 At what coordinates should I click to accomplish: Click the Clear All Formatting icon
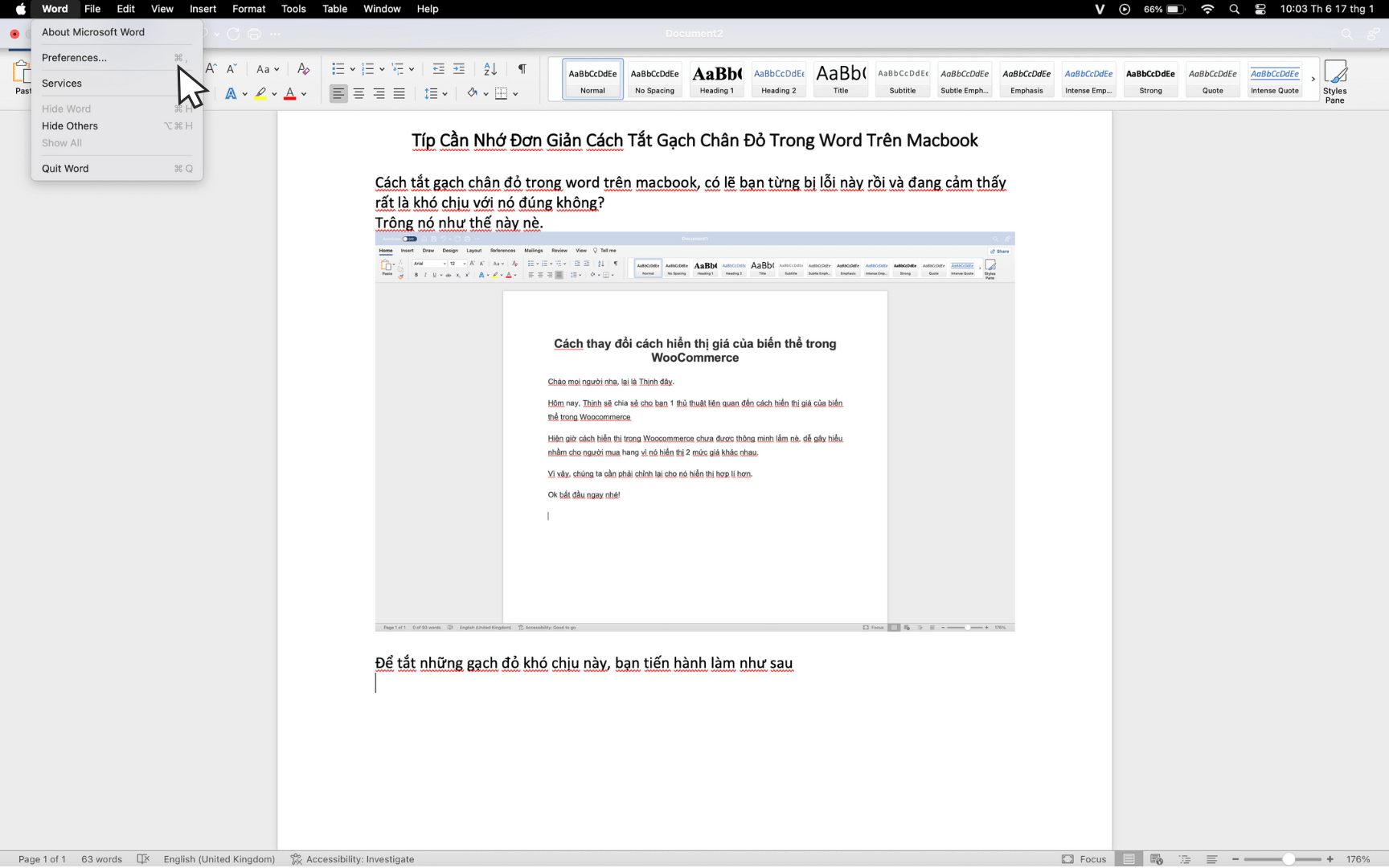pos(303,69)
